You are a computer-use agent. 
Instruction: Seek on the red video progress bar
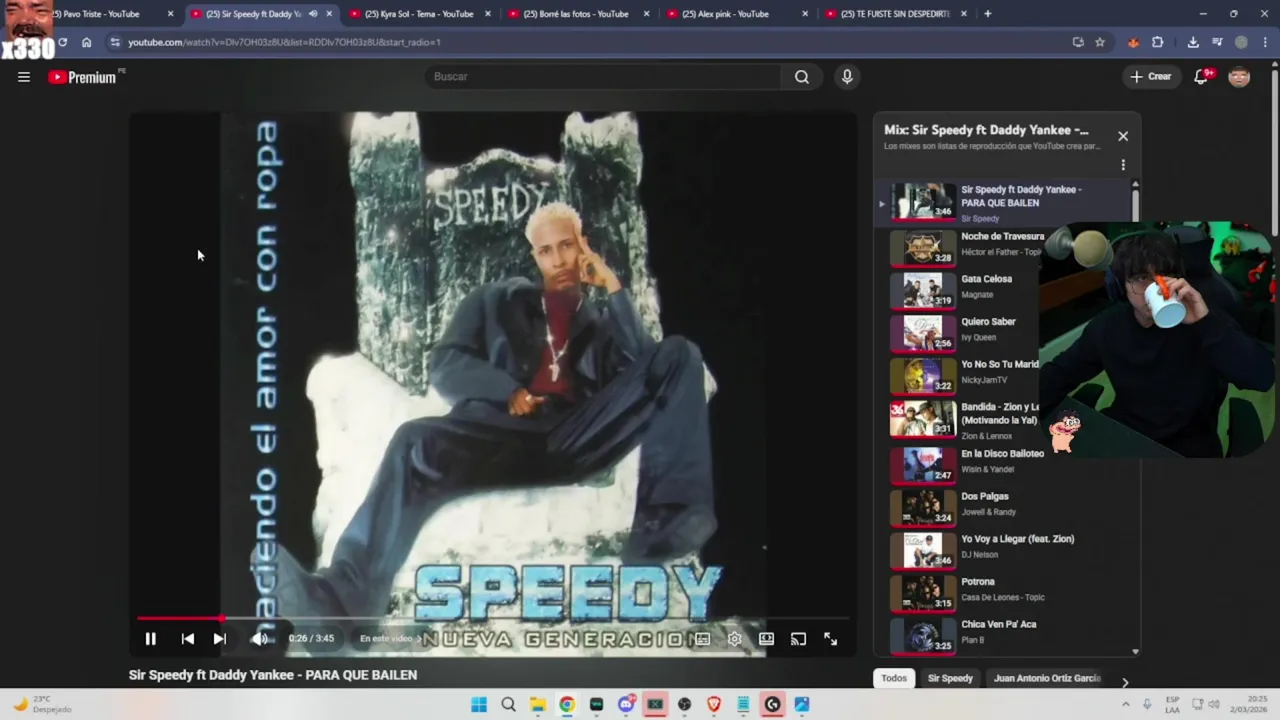pyautogui.click(x=492, y=618)
